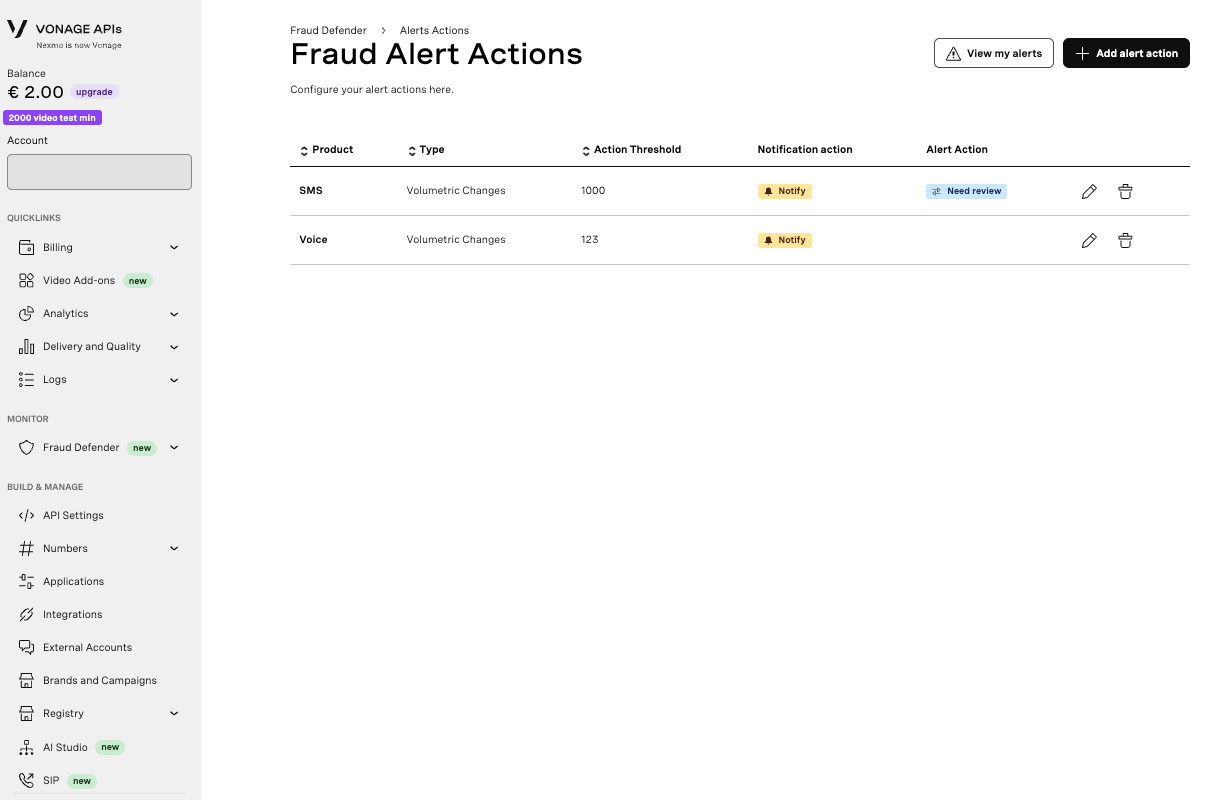Expand the Numbers section
Screen dimensions: 1210x800
[x=174, y=548]
